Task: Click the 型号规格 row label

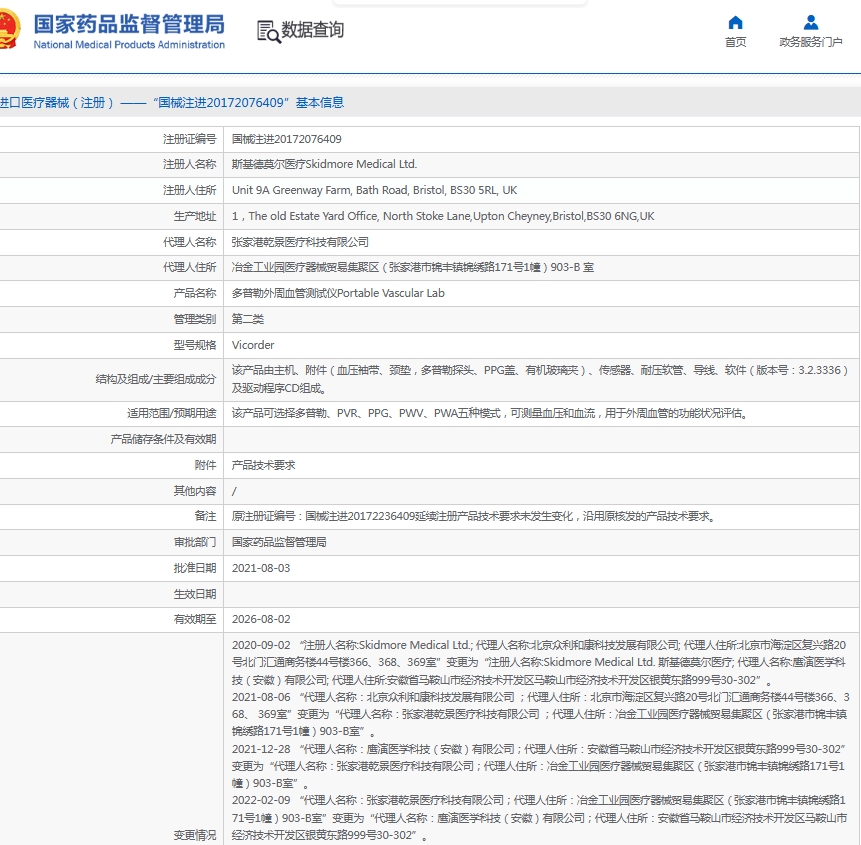Action: (195, 345)
